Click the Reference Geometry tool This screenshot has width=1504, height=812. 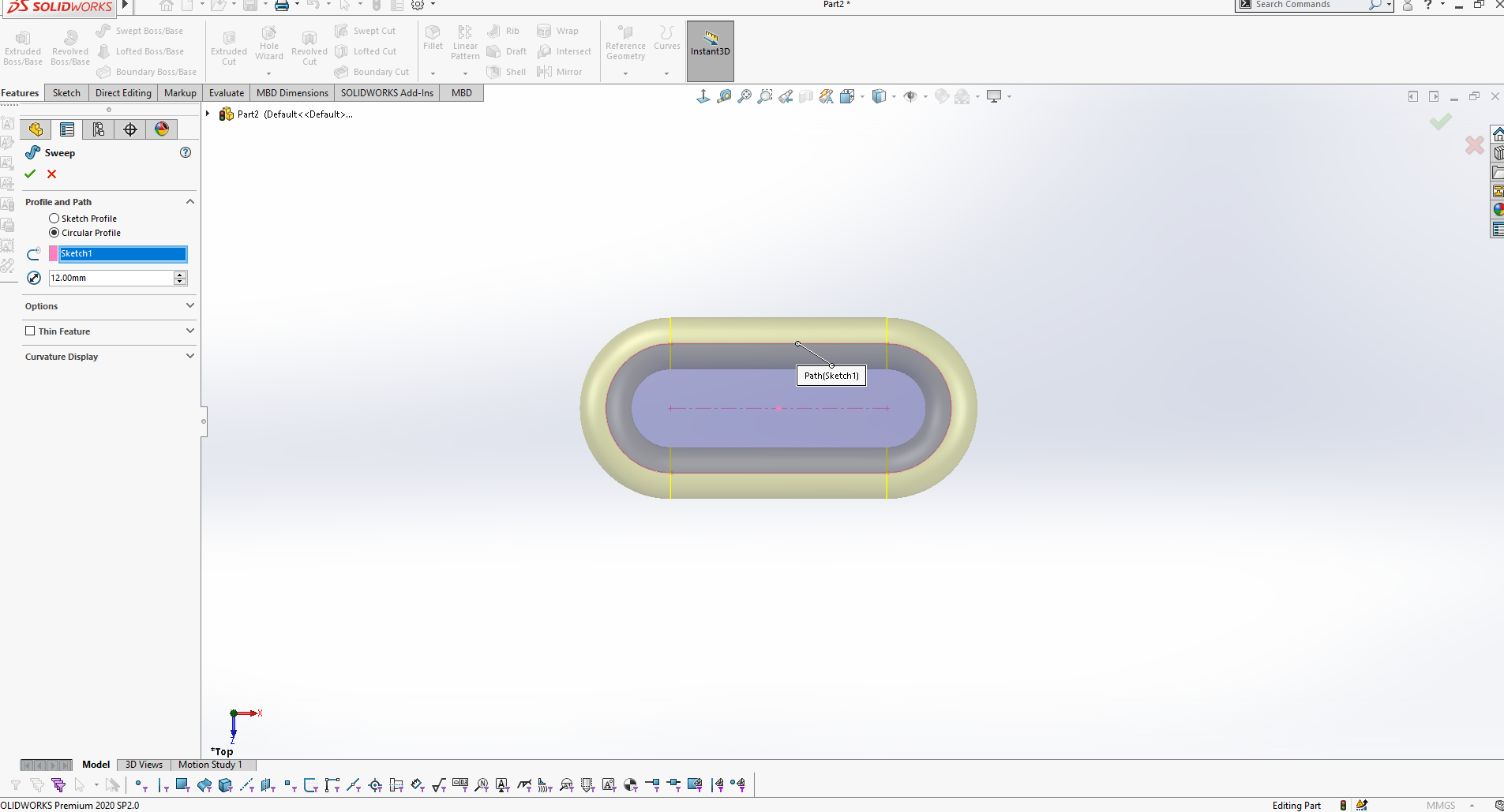(625, 43)
